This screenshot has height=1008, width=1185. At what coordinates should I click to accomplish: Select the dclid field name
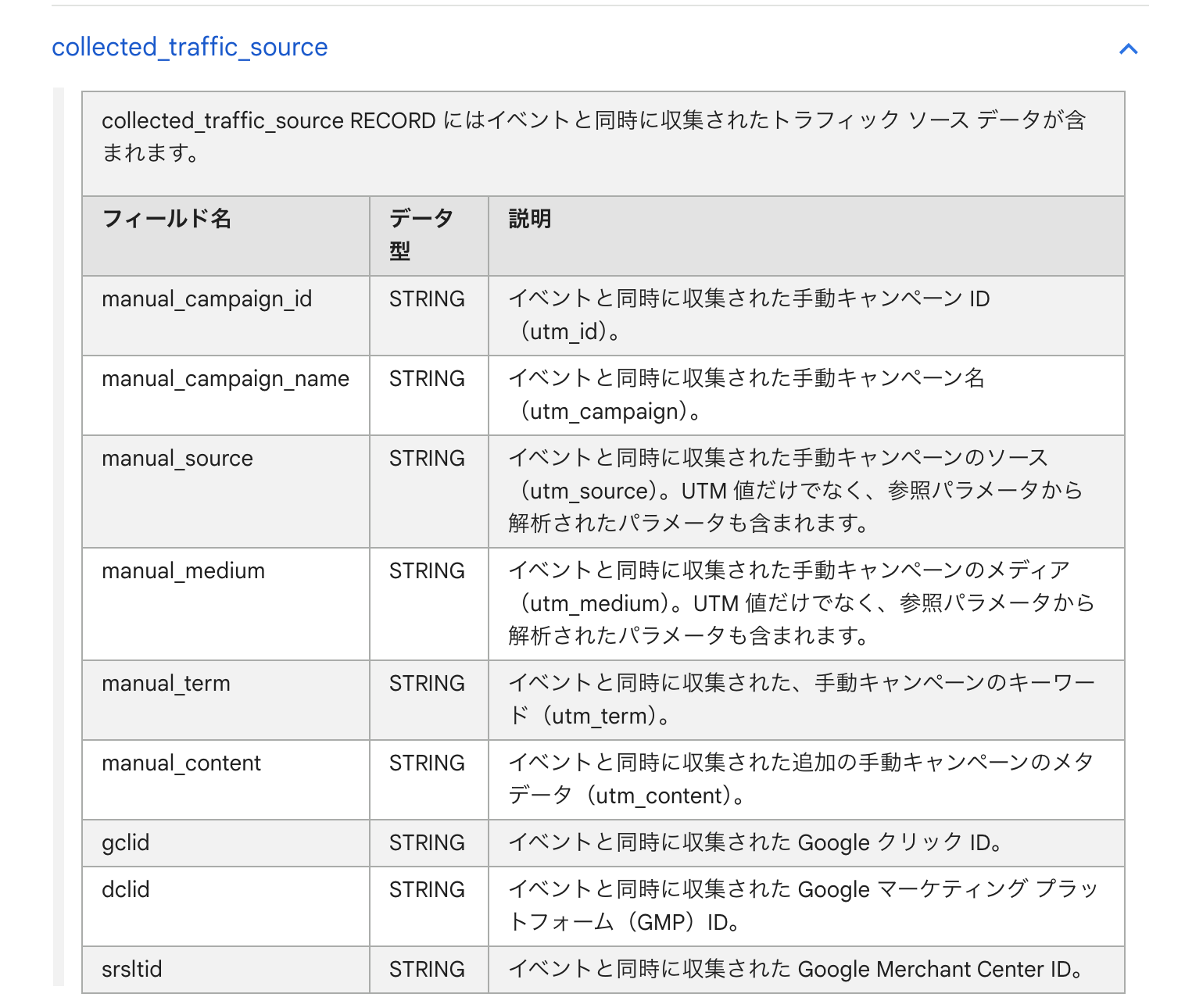(x=125, y=890)
